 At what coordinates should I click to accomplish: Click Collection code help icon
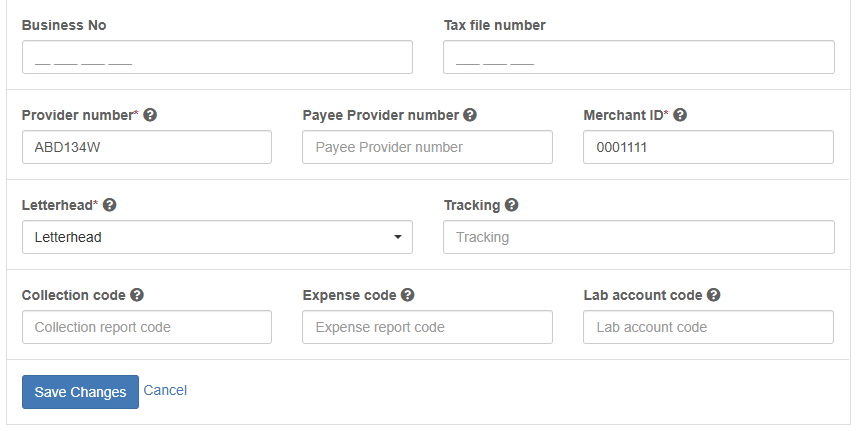[x=137, y=295]
